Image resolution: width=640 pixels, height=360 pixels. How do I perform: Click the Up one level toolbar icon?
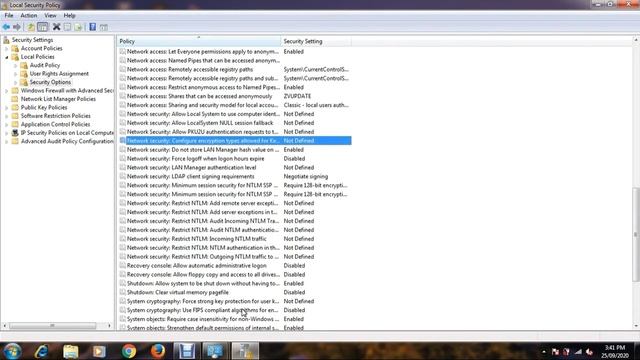(x=31, y=27)
